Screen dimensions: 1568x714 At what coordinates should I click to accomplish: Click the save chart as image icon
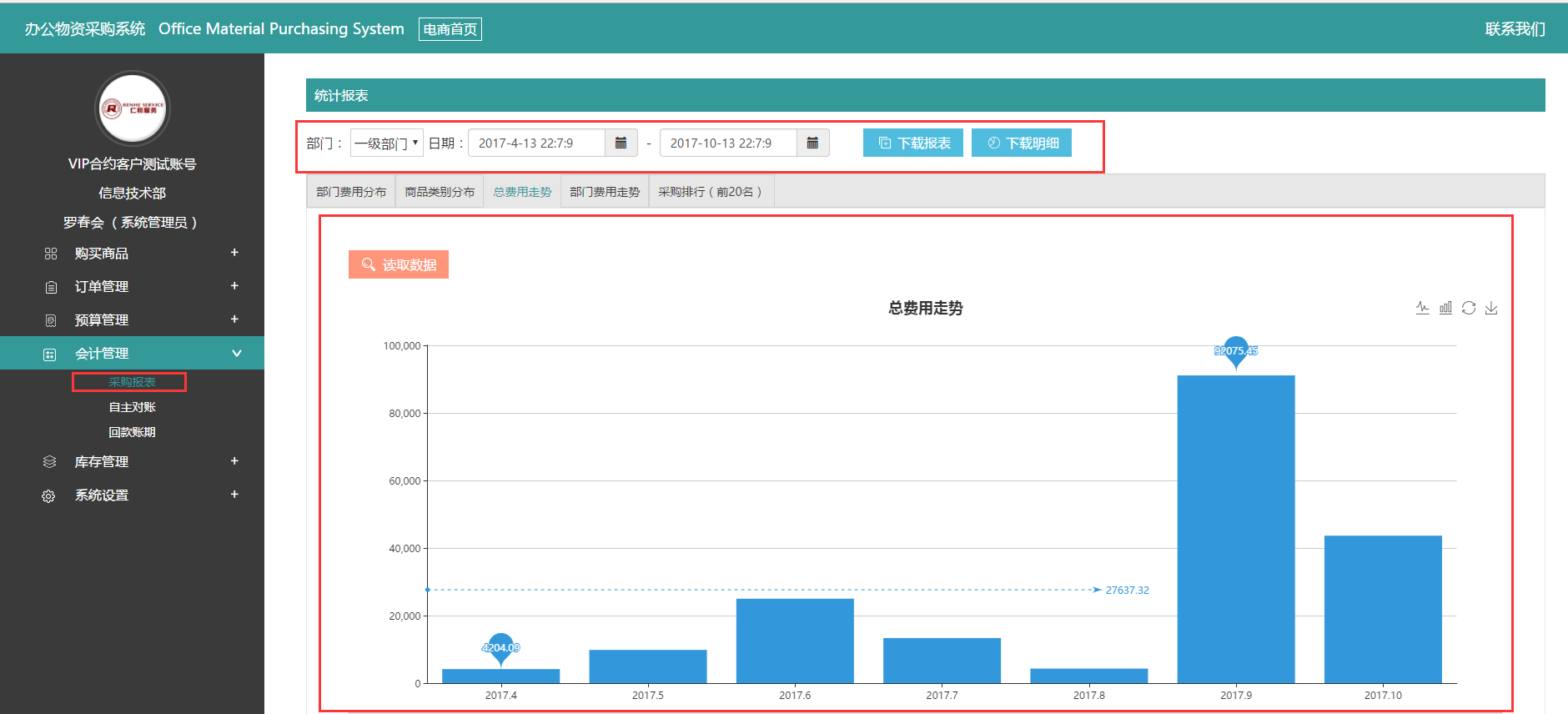(x=1491, y=308)
